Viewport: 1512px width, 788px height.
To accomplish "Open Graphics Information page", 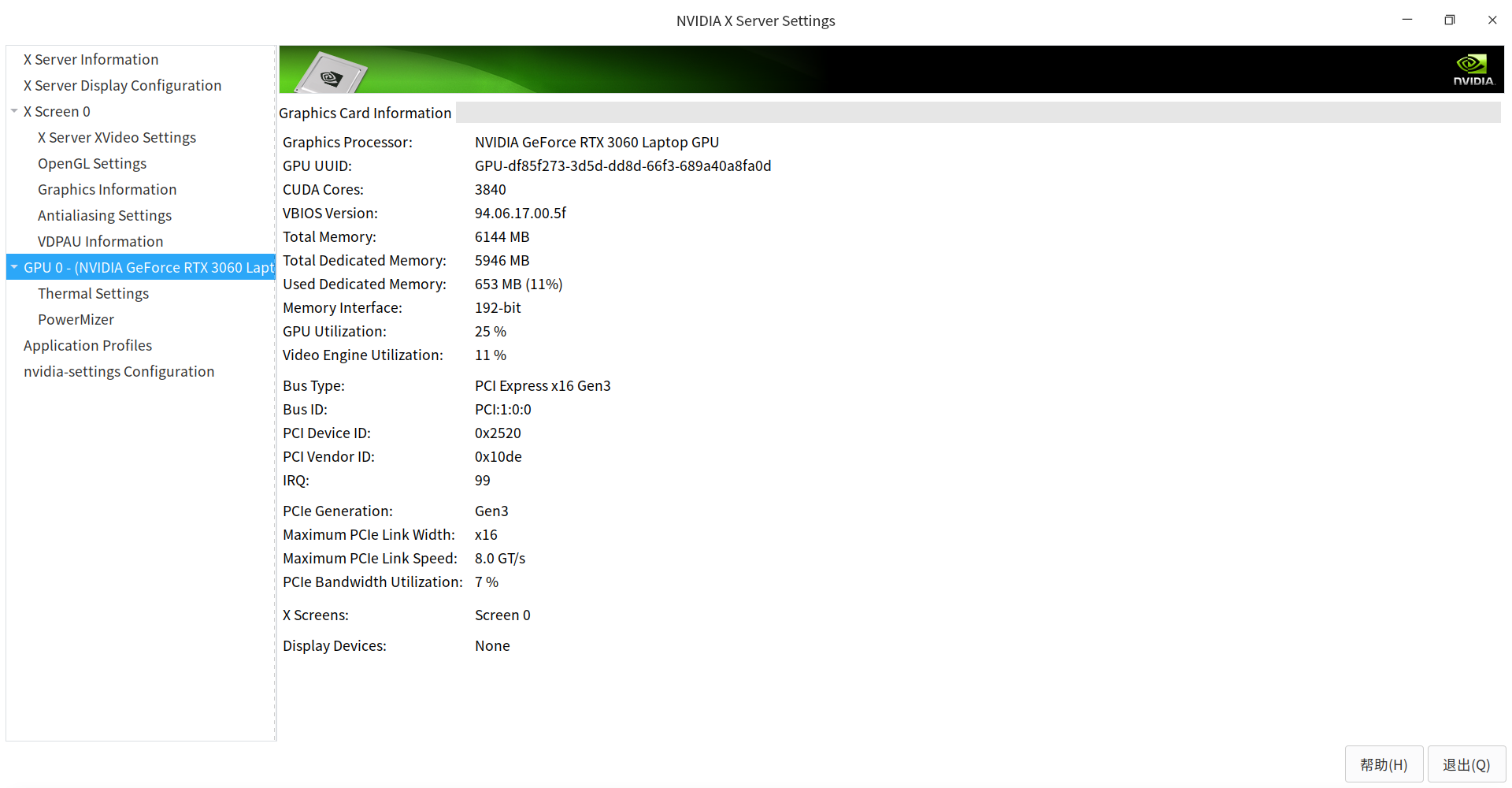I will (107, 190).
